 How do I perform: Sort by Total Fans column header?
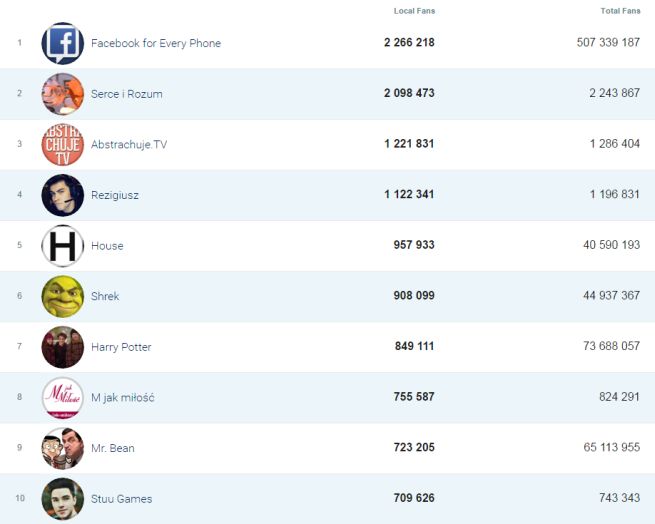pyautogui.click(x=620, y=11)
